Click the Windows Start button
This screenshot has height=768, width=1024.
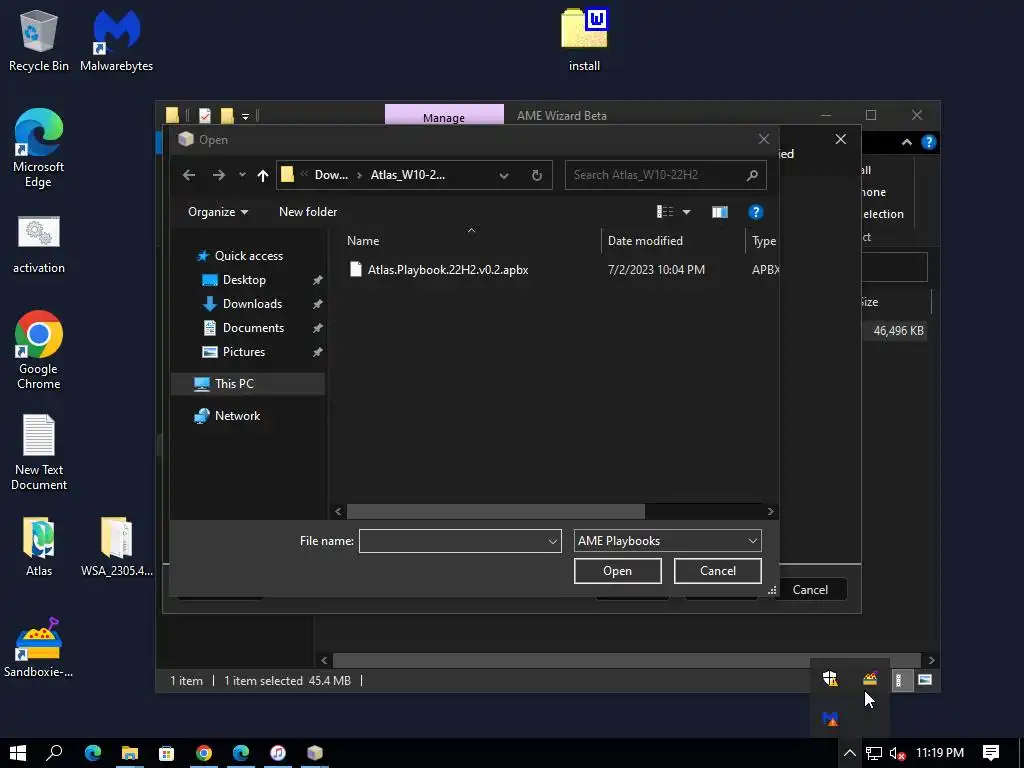18,753
